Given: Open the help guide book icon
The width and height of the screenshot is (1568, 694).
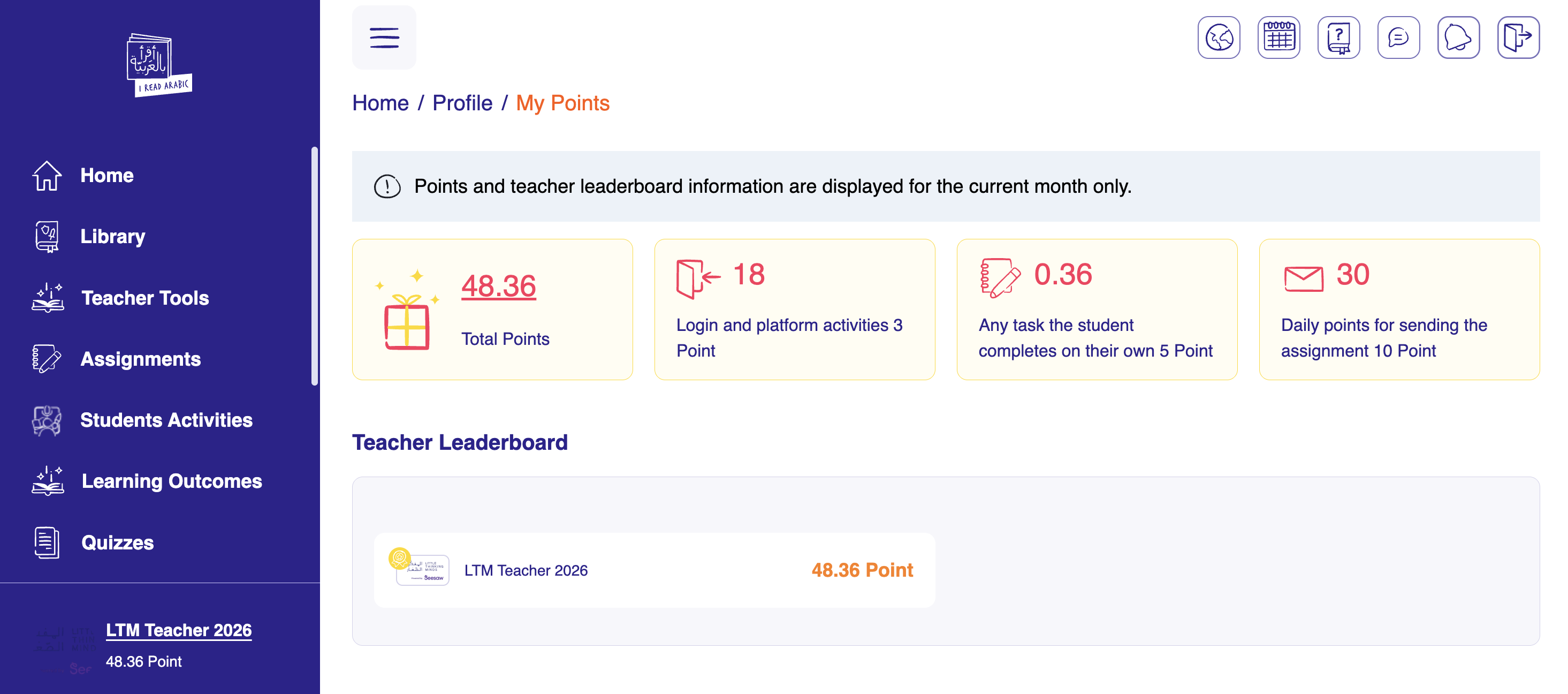Looking at the screenshot, I should pyautogui.click(x=1338, y=38).
